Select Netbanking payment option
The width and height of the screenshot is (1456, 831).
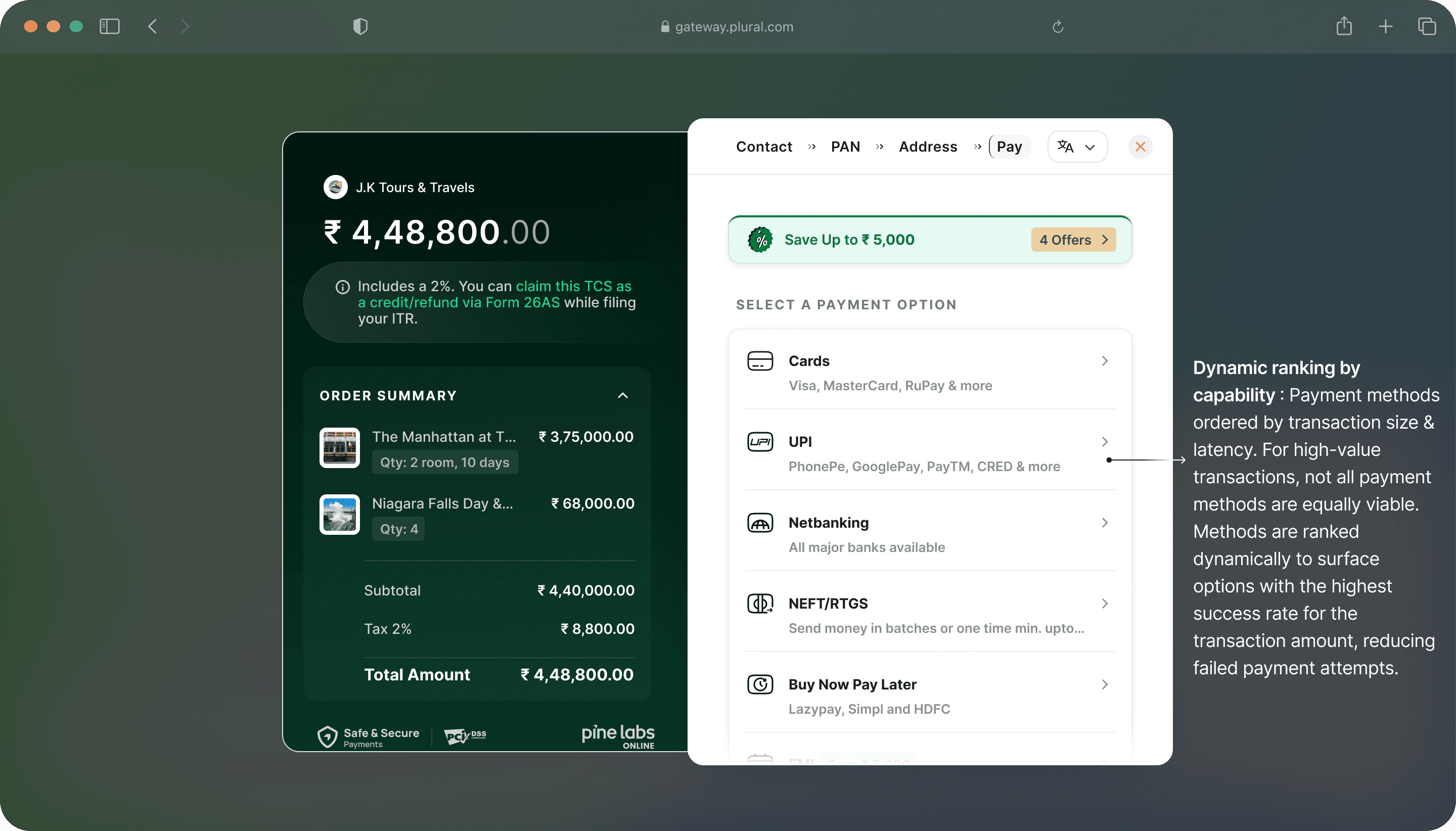coord(930,535)
